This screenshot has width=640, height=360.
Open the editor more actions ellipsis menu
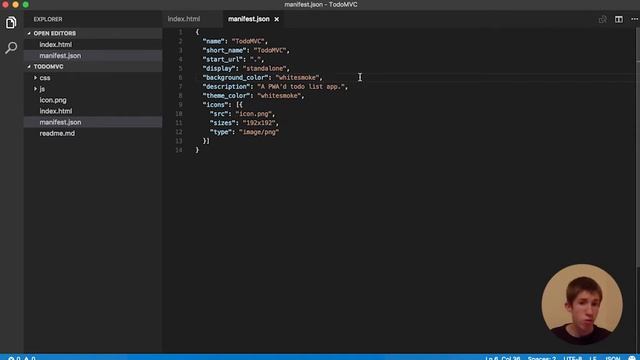click(x=634, y=19)
